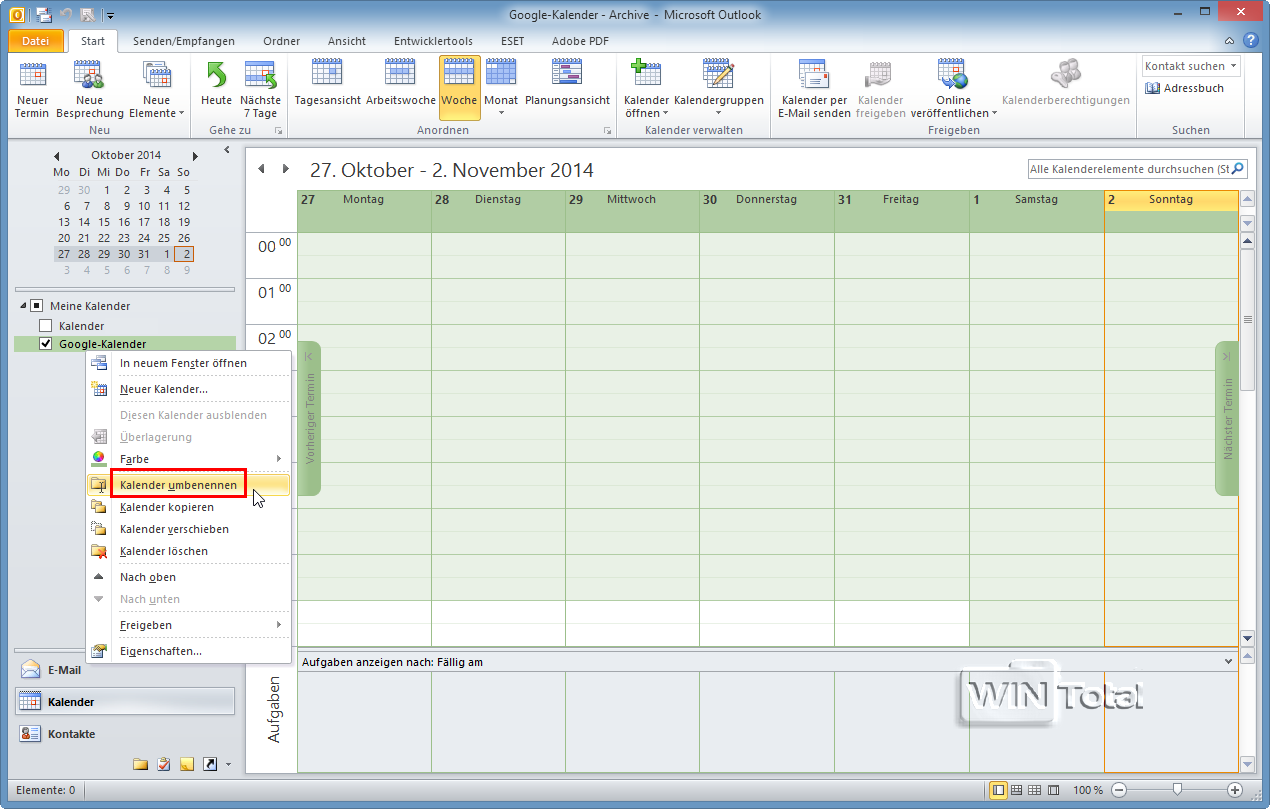Screen dimensions: 1270x809
Task: Collapse Meine Kalender group triangle
Action: pyautogui.click(x=22, y=306)
